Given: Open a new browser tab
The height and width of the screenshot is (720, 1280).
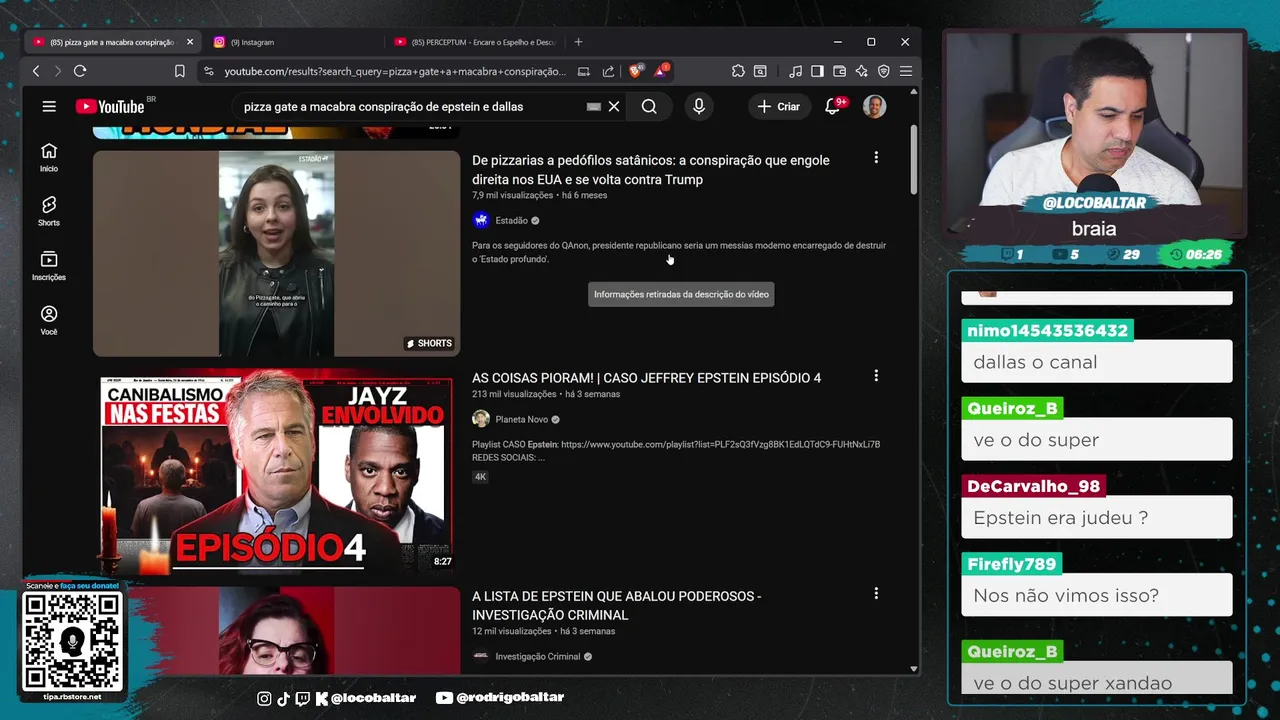Looking at the screenshot, I should click(x=578, y=42).
